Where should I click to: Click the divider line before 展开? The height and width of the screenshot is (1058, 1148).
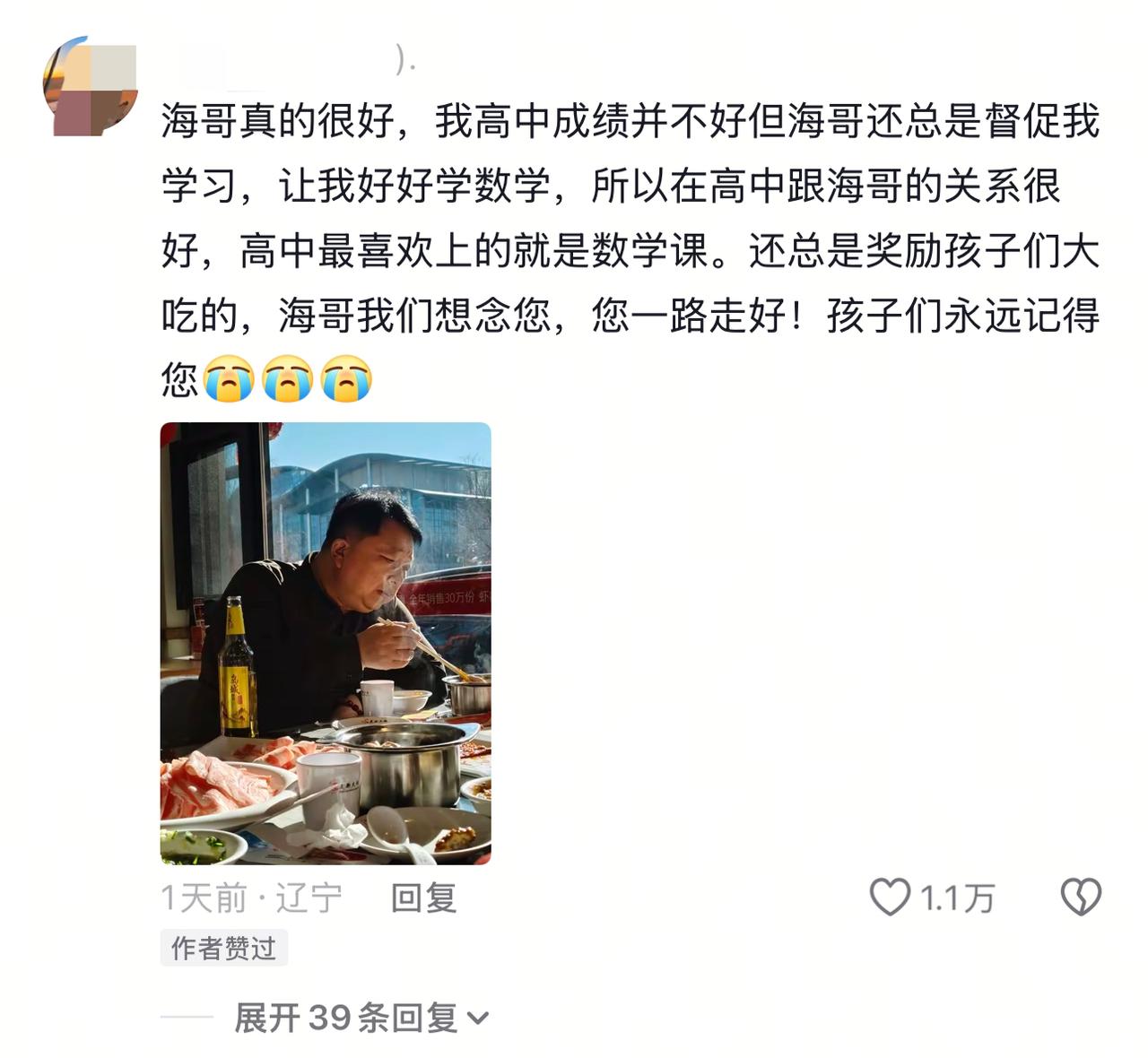187,1018
